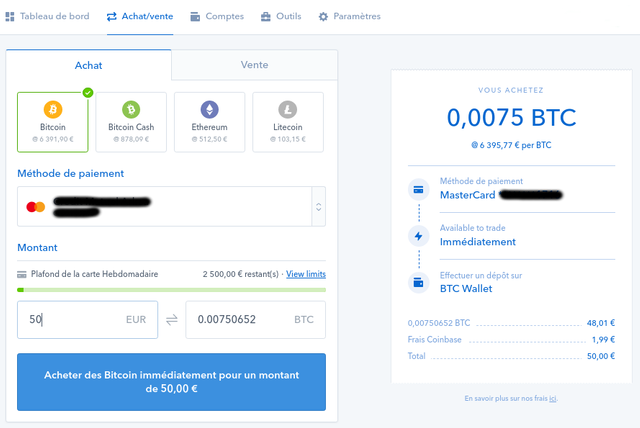Open the payment method dropdown arrows
The height and width of the screenshot is (428, 640).
tap(319, 207)
